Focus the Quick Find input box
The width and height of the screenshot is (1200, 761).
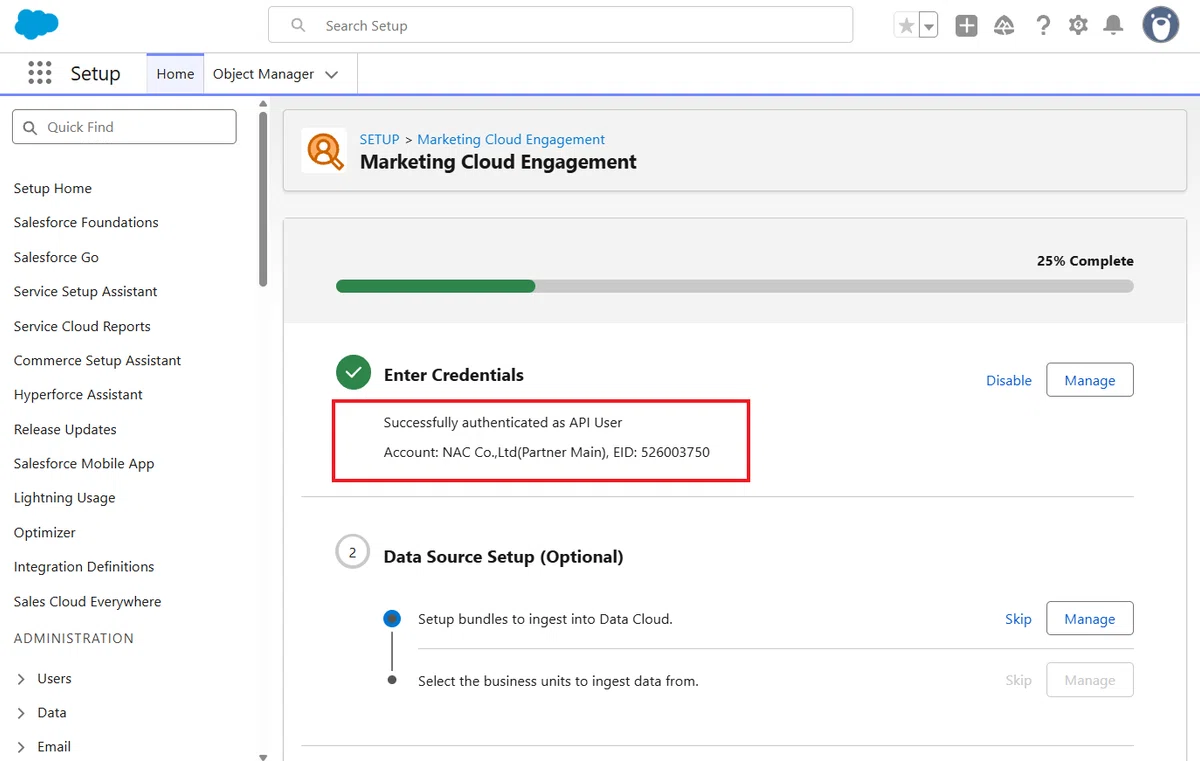(124, 127)
